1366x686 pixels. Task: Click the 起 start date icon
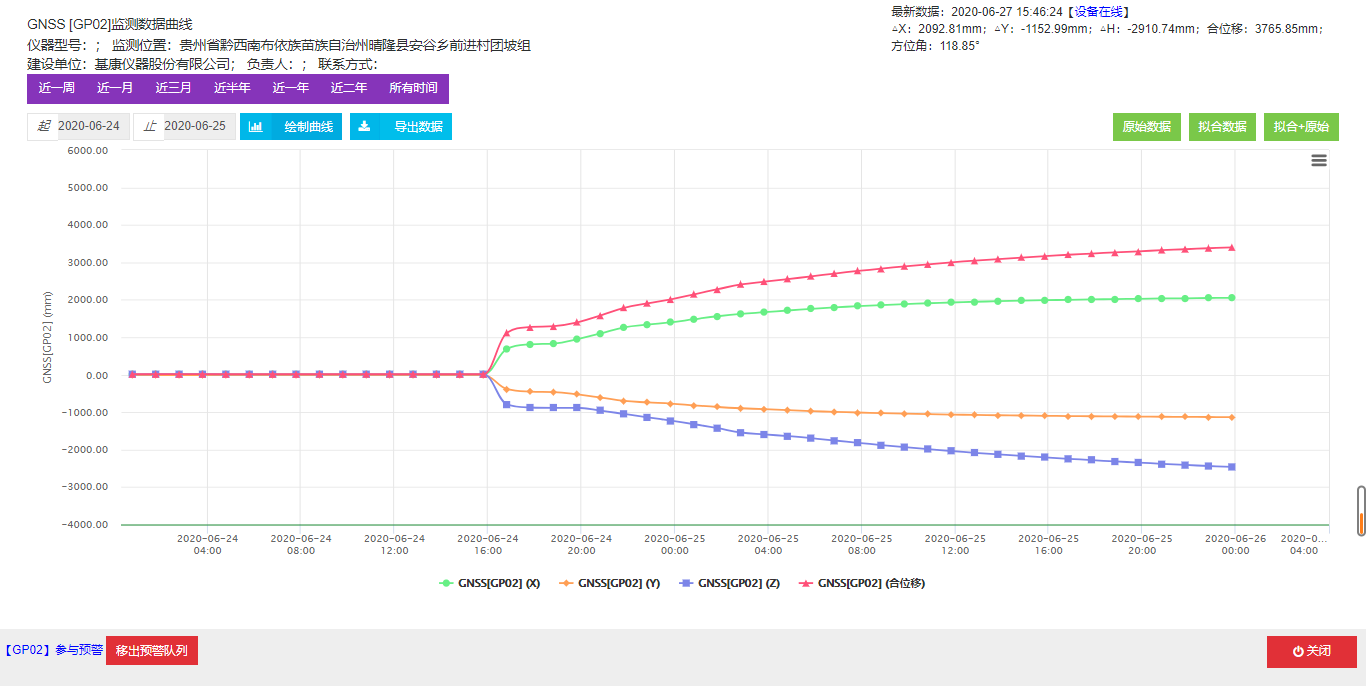(43, 126)
